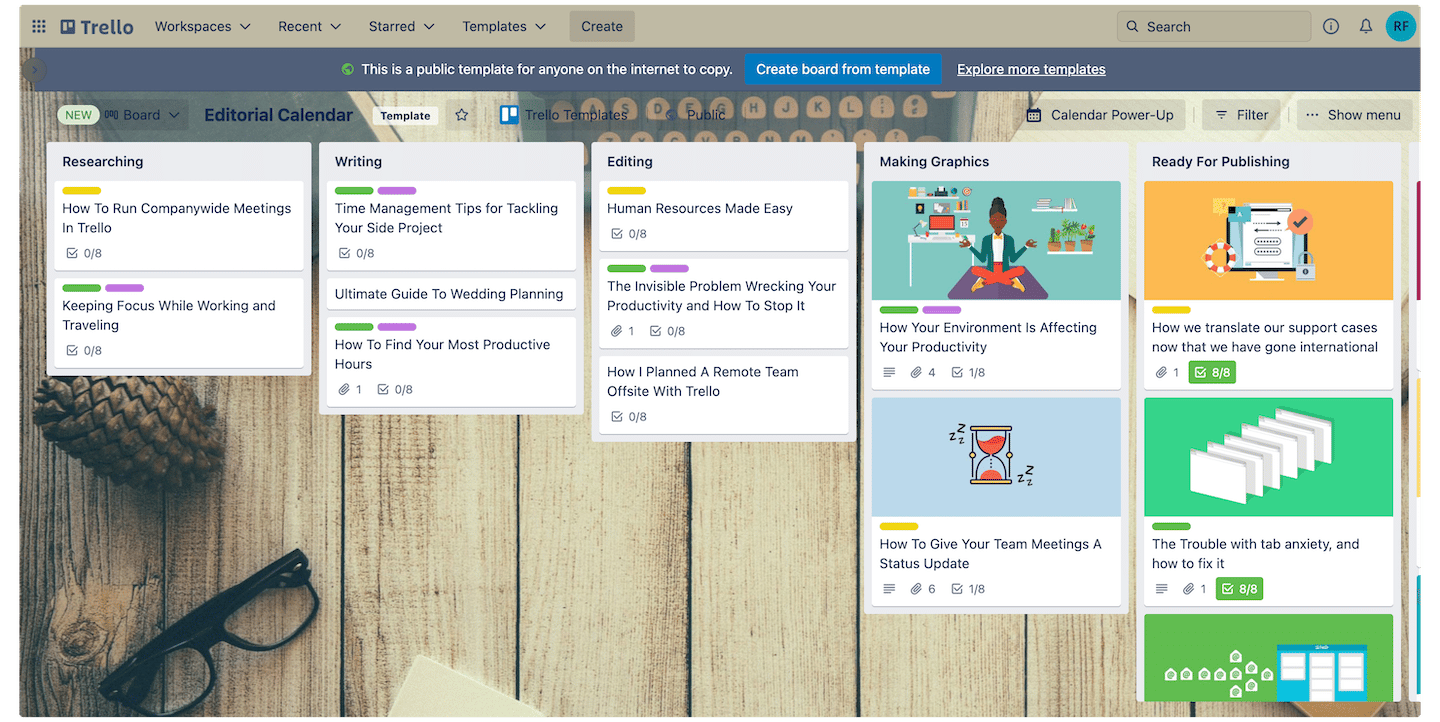The height and width of the screenshot is (722, 1440).
Task: Click purple label on Time Management Tips card
Action: click(x=397, y=191)
